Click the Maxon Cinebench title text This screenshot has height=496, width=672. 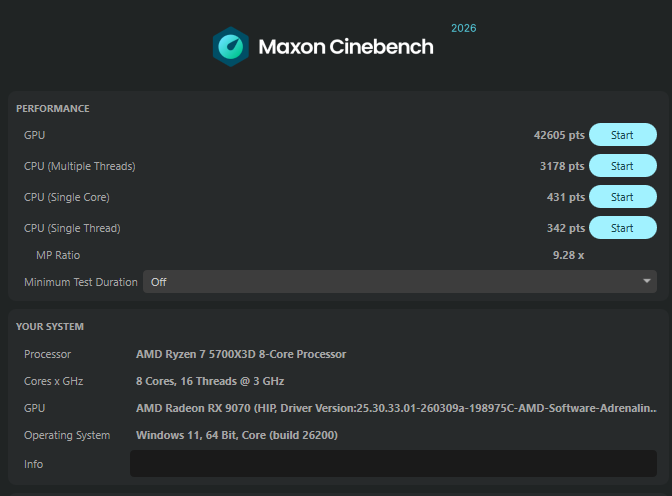coord(346,47)
